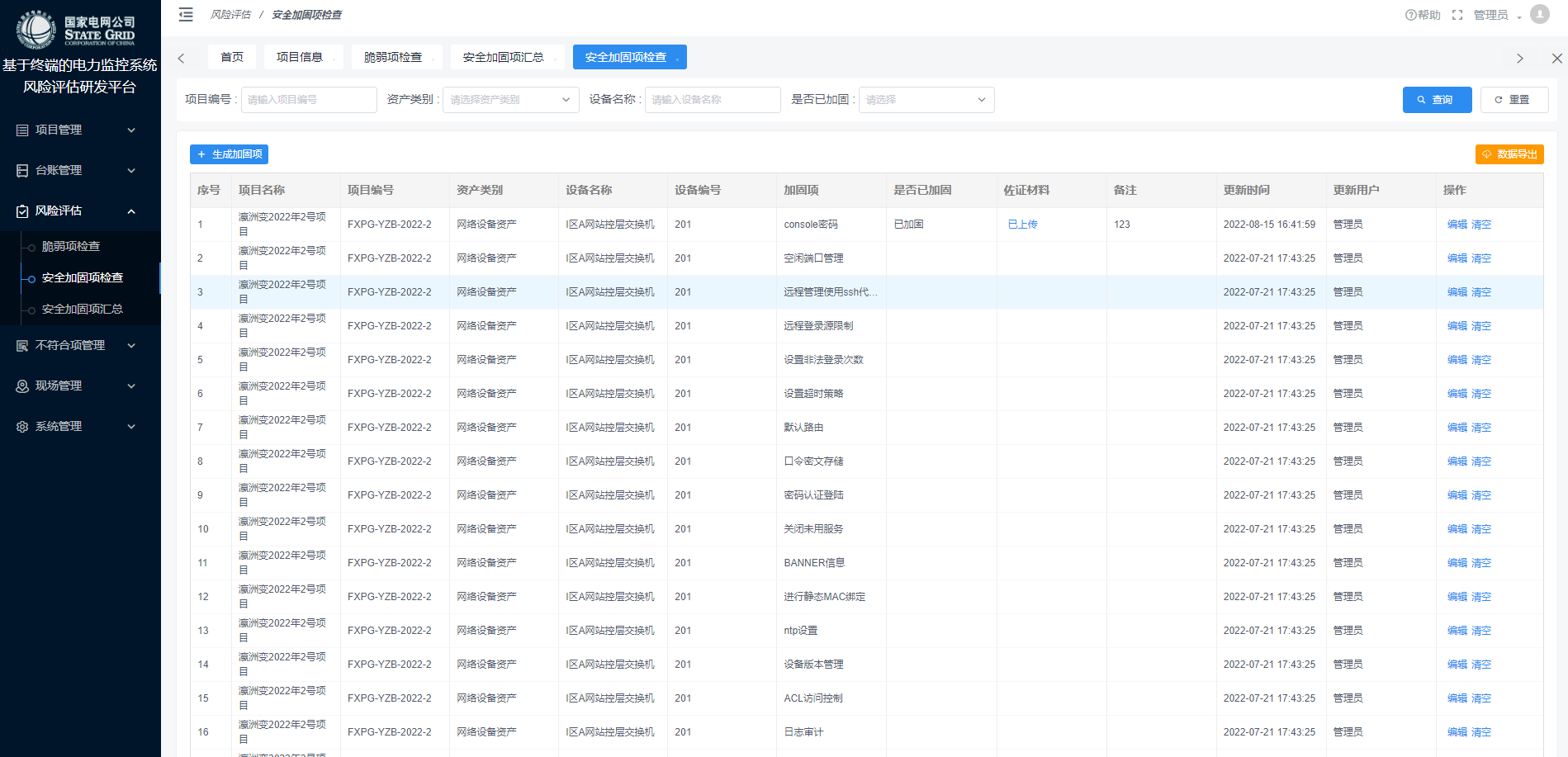The image size is (1568, 757).
Task: Switch to the 首页 tab
Action: click(232, 57)
